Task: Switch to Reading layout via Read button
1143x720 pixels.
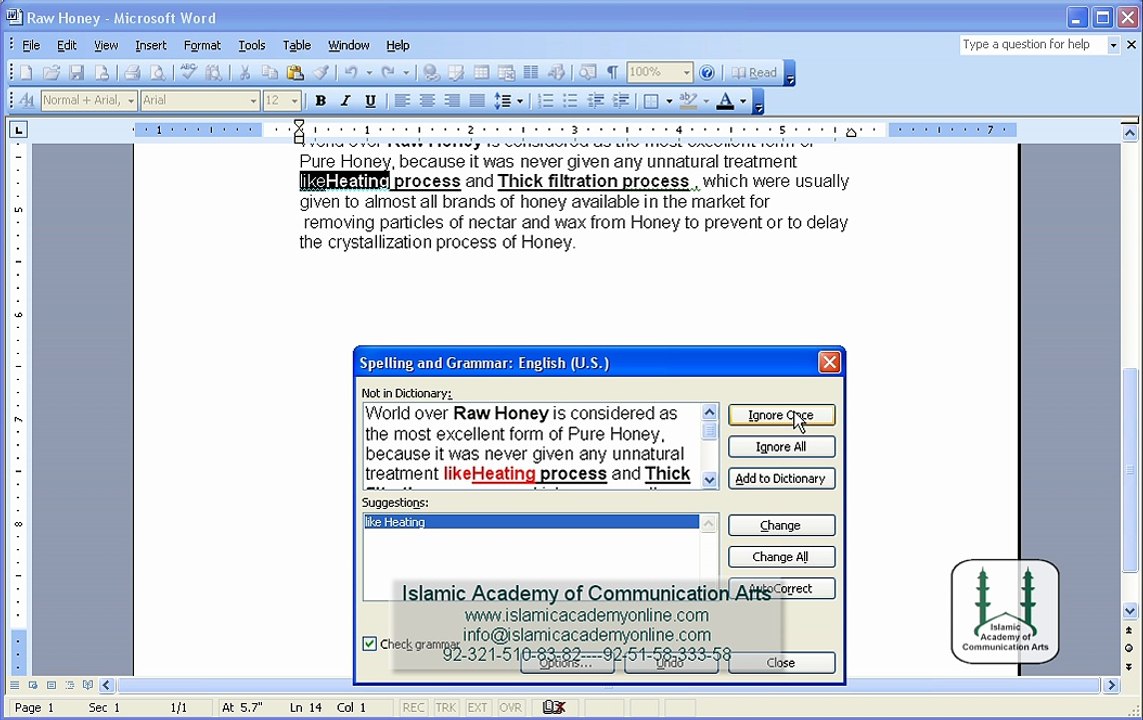Action: tap(754, 72)
